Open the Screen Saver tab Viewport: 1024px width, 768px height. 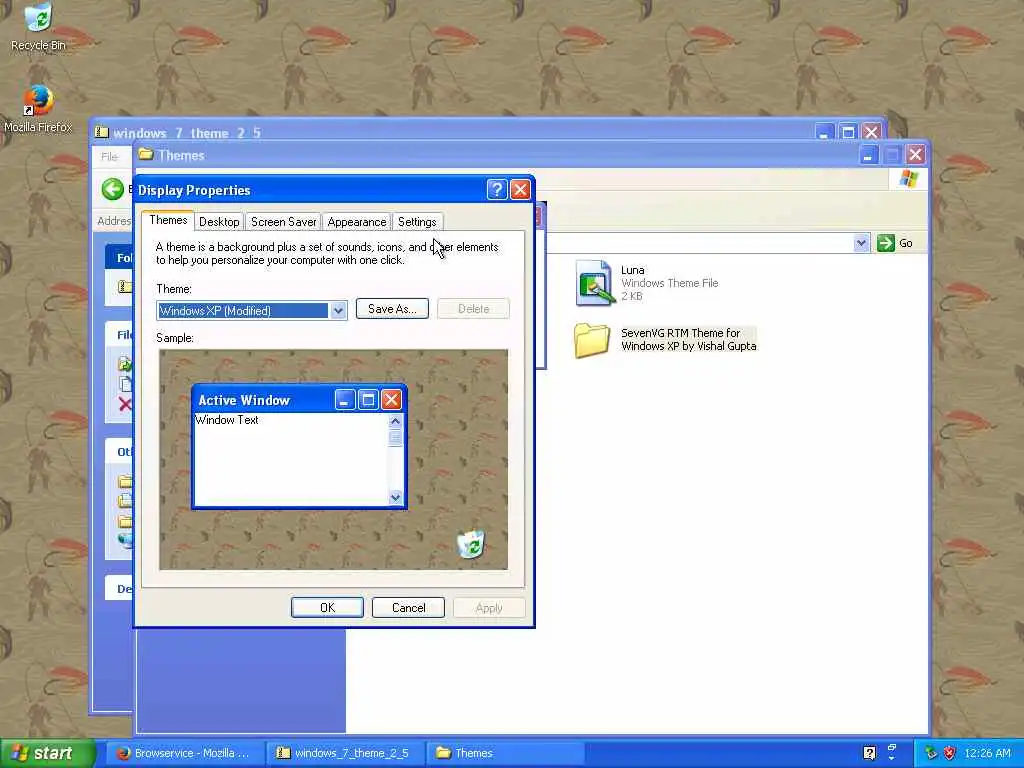(283, 222)
